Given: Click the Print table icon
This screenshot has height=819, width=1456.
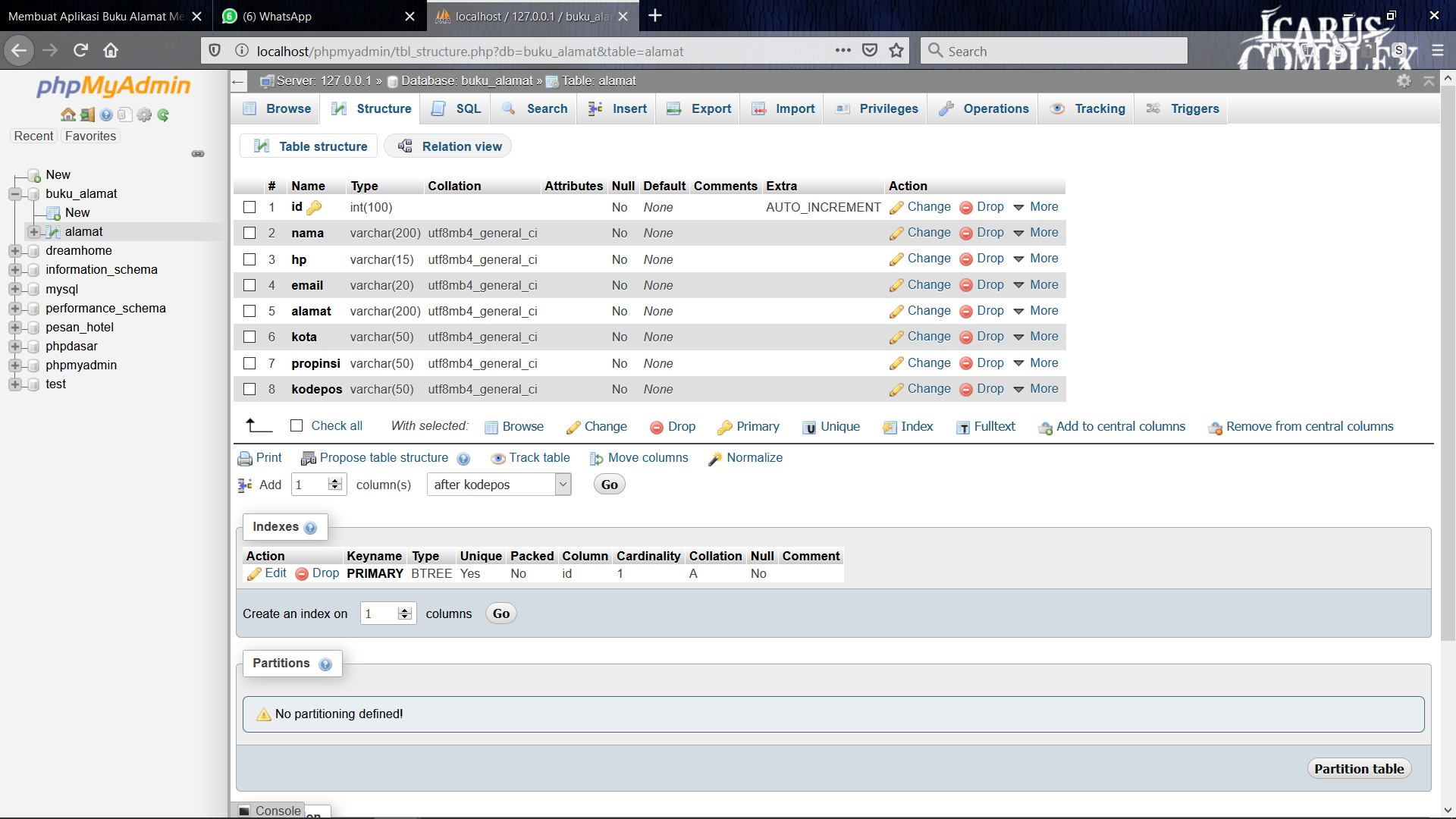Looking at the screenshot, I should point(245,458).
